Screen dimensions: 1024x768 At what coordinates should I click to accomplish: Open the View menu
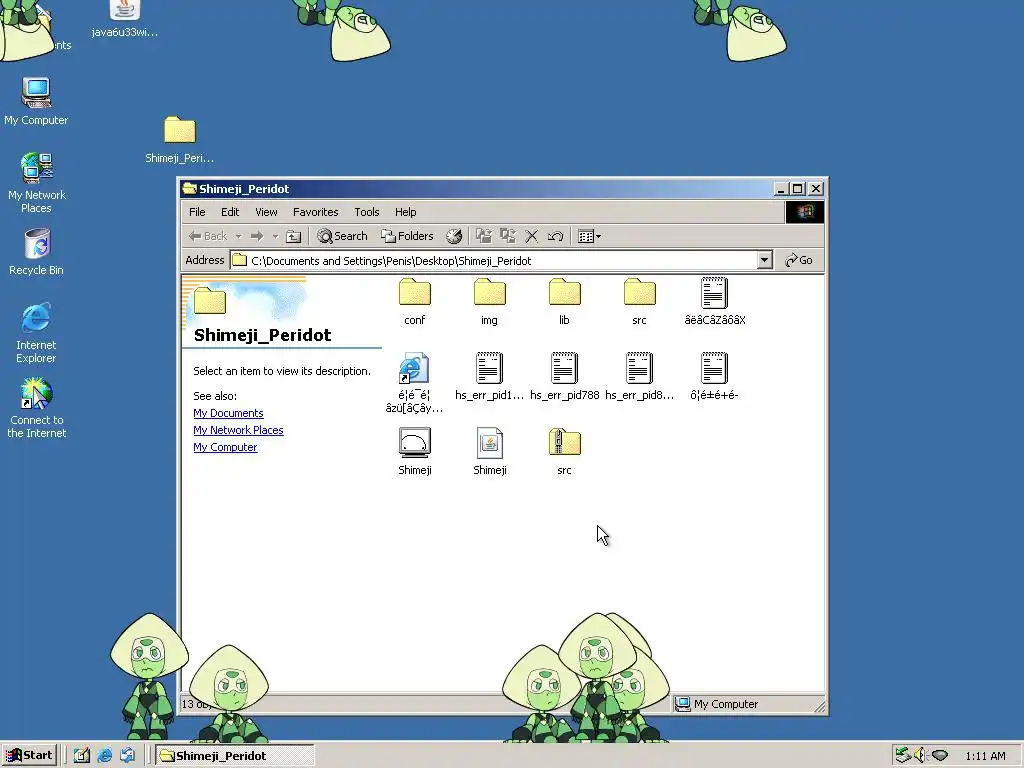pyautogui.click(x=266, y=212)
